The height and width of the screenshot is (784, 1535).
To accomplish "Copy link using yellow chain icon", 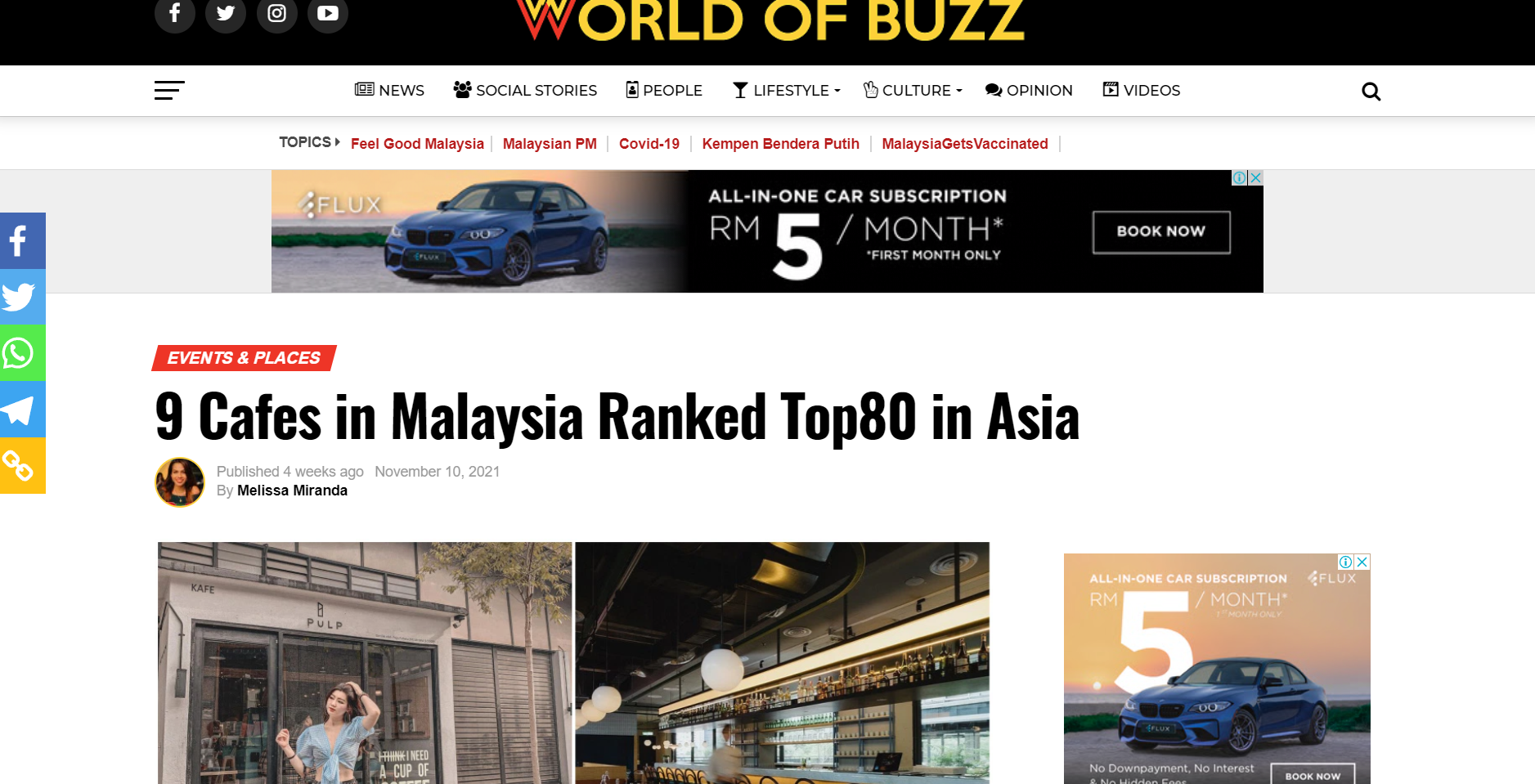I will (22, 466).
